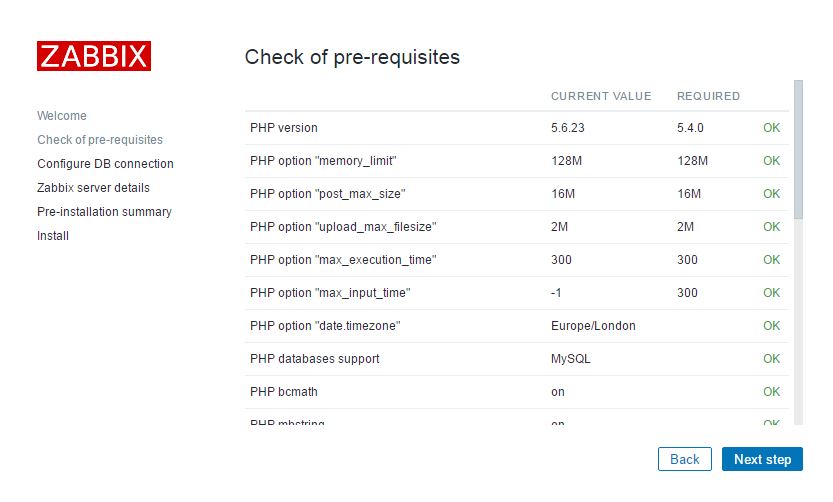This screenshot has height=502, width=833.
Task: Select the Welcome step in sidebar
Action: 62,116
